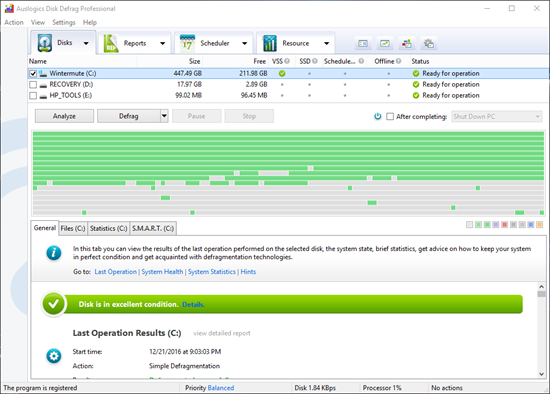Image resolution: width=550 pixels, height=394 pixels.
Task: Click the first panel-layout toolbar icon
Action: tap(363, 44)
